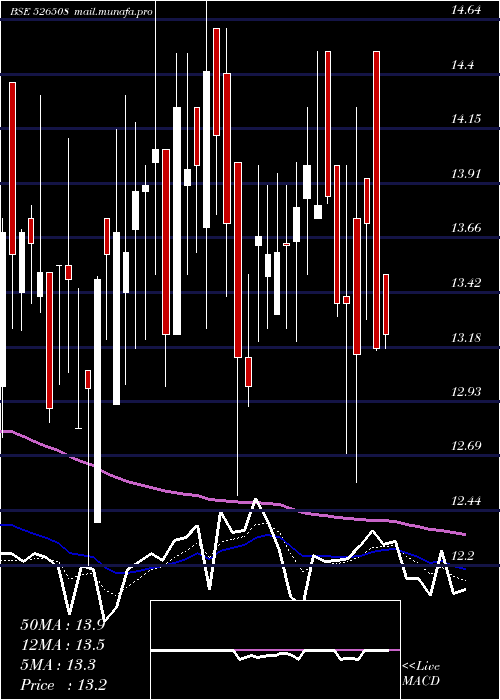500x700 pixels.
Task: Click the 12.93 price axis label
Action: coord(466,392)
